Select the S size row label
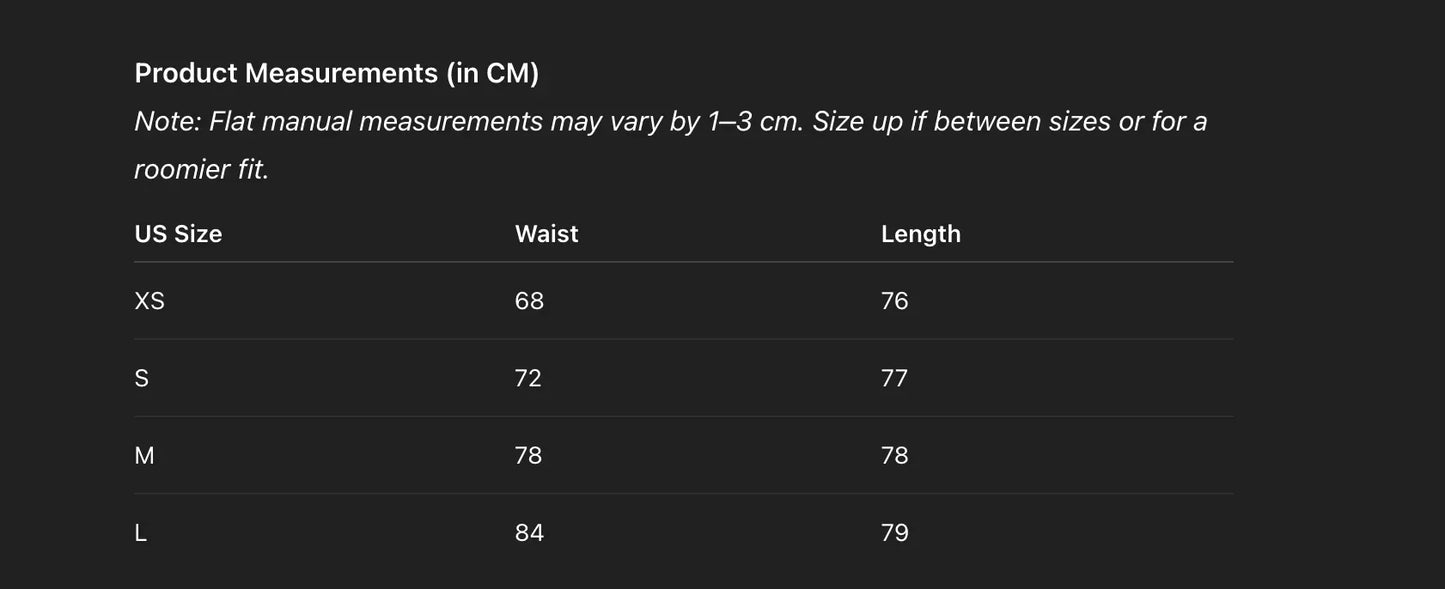This screenshot has height=589, width=1445. pos(141,378)
